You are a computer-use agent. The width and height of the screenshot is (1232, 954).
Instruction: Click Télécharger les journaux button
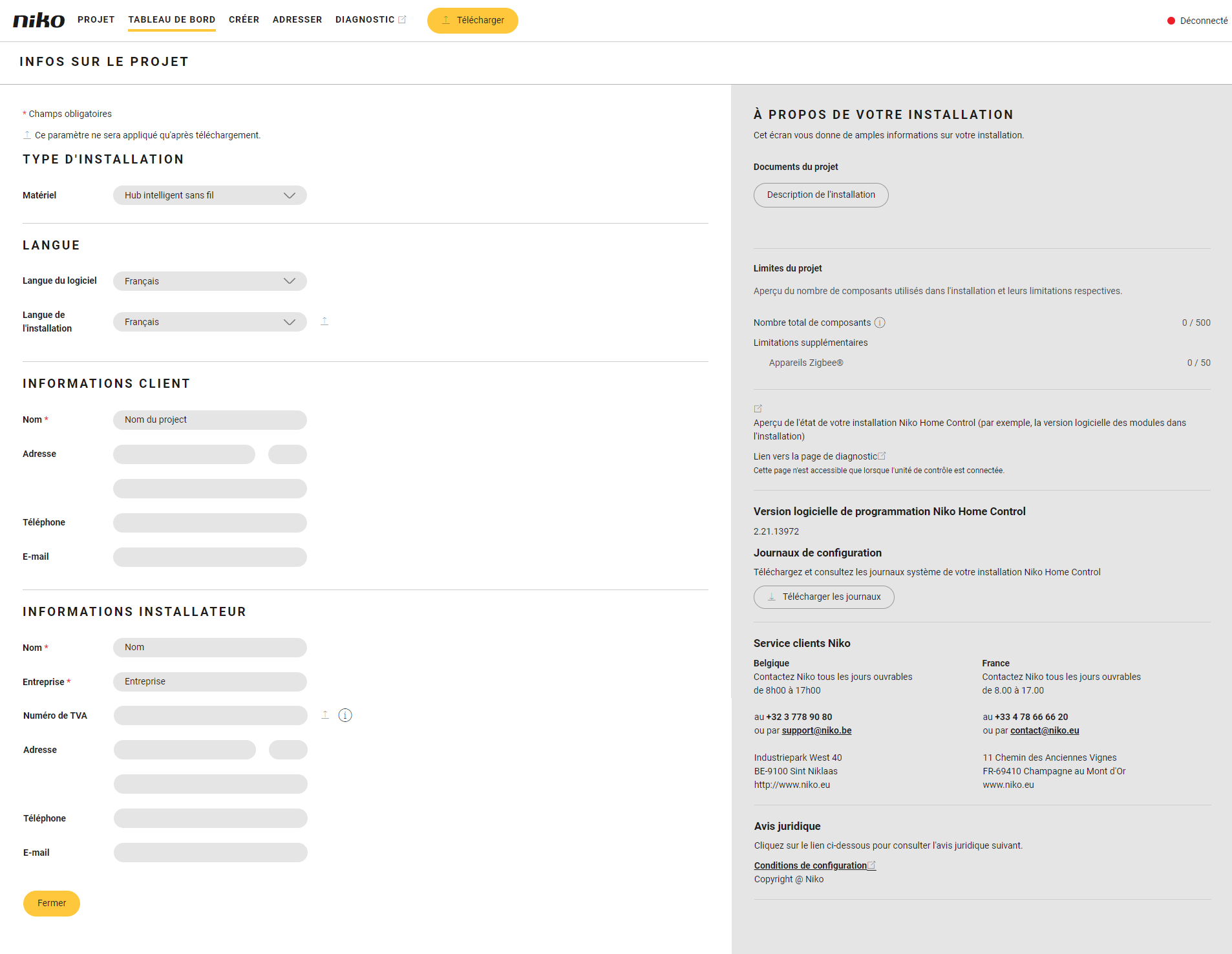(x=824, y=597)
